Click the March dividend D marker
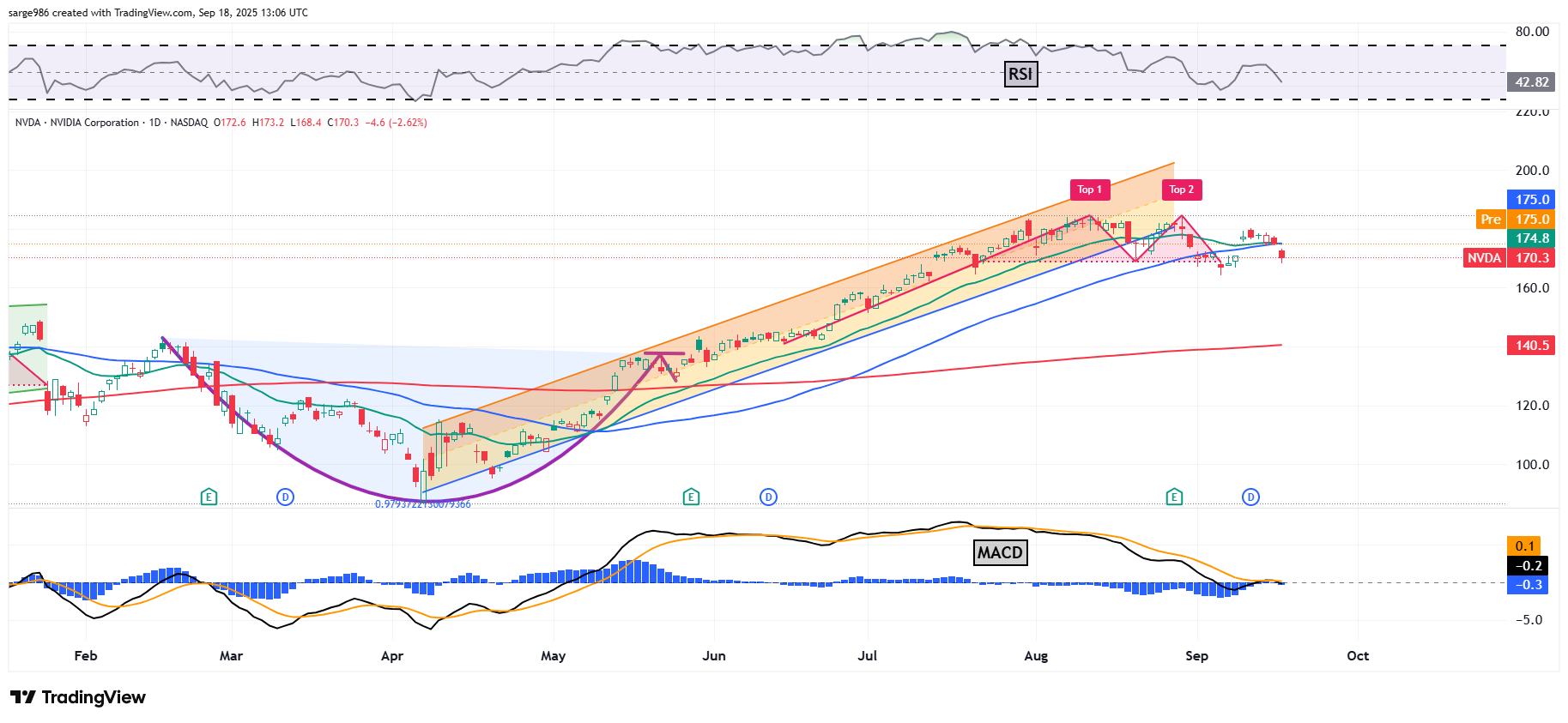1568x723 pixels. coord(285,497)
